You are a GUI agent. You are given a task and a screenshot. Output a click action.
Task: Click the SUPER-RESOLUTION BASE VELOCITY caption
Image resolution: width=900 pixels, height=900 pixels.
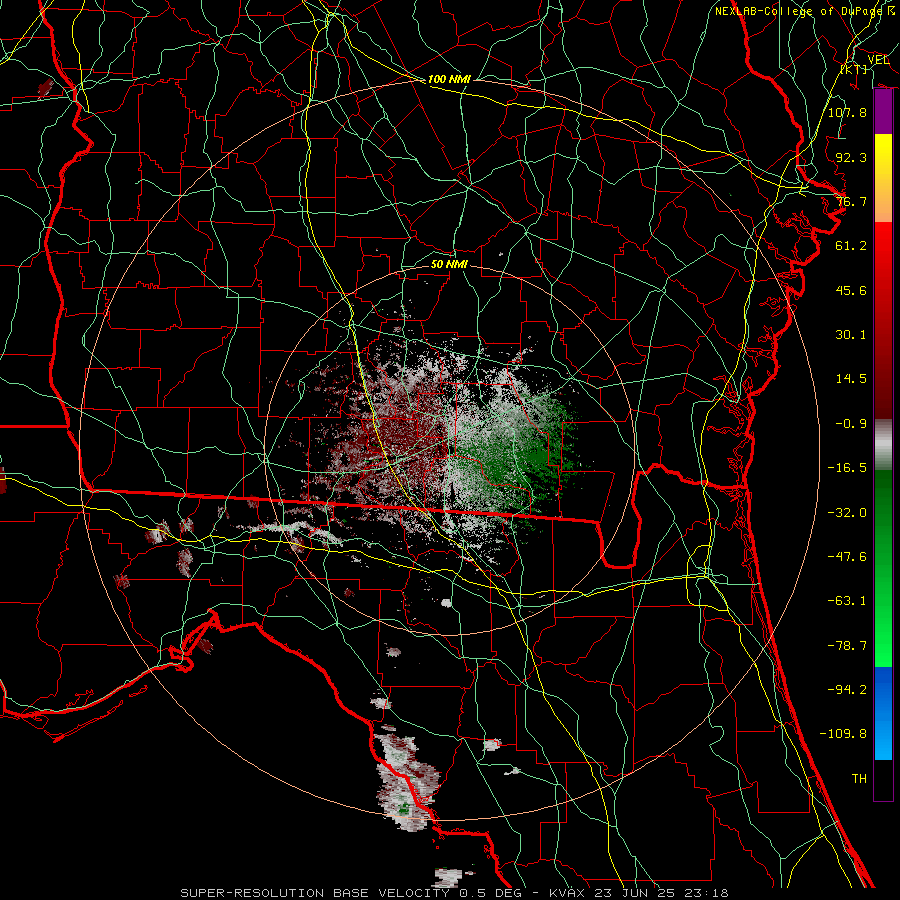317,893
